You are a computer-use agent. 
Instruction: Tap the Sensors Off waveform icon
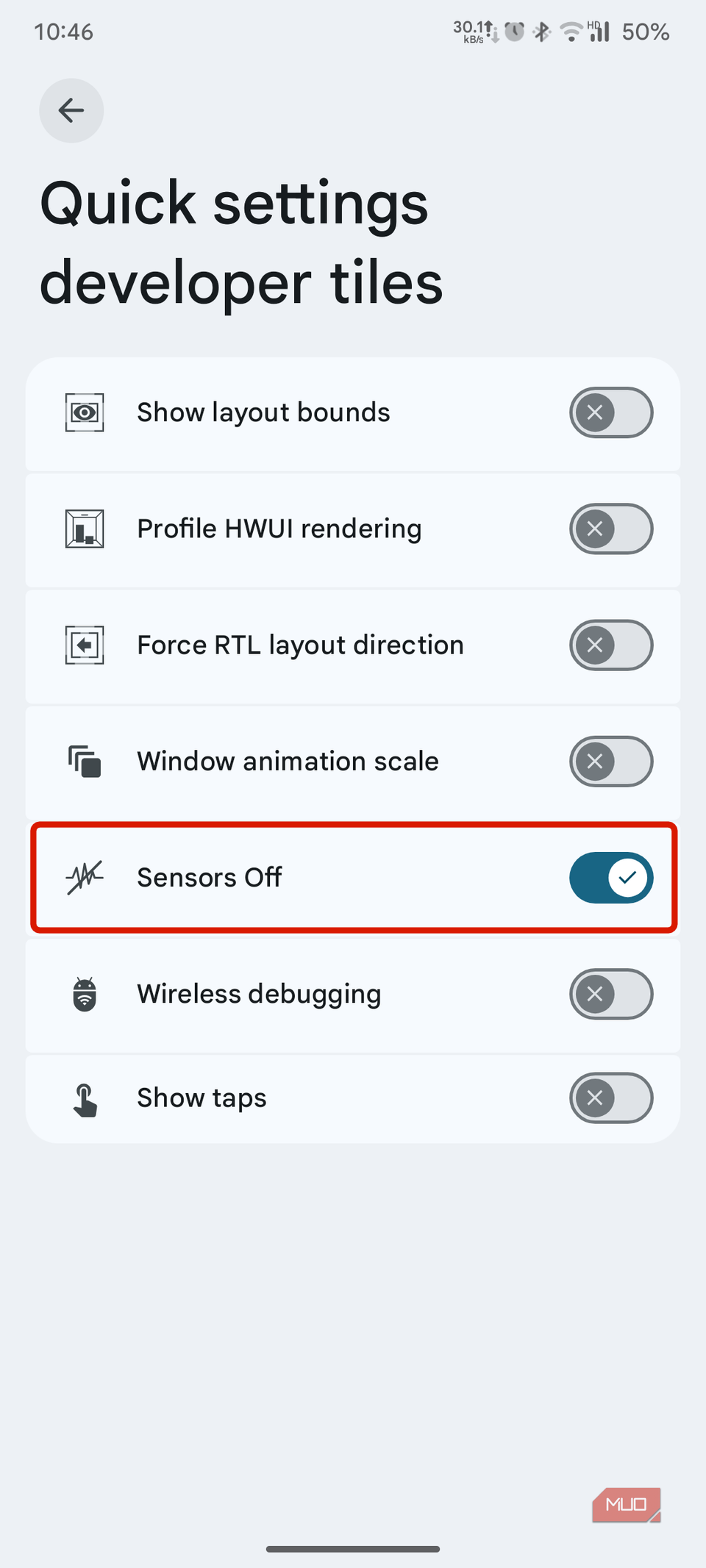(85, 877)
